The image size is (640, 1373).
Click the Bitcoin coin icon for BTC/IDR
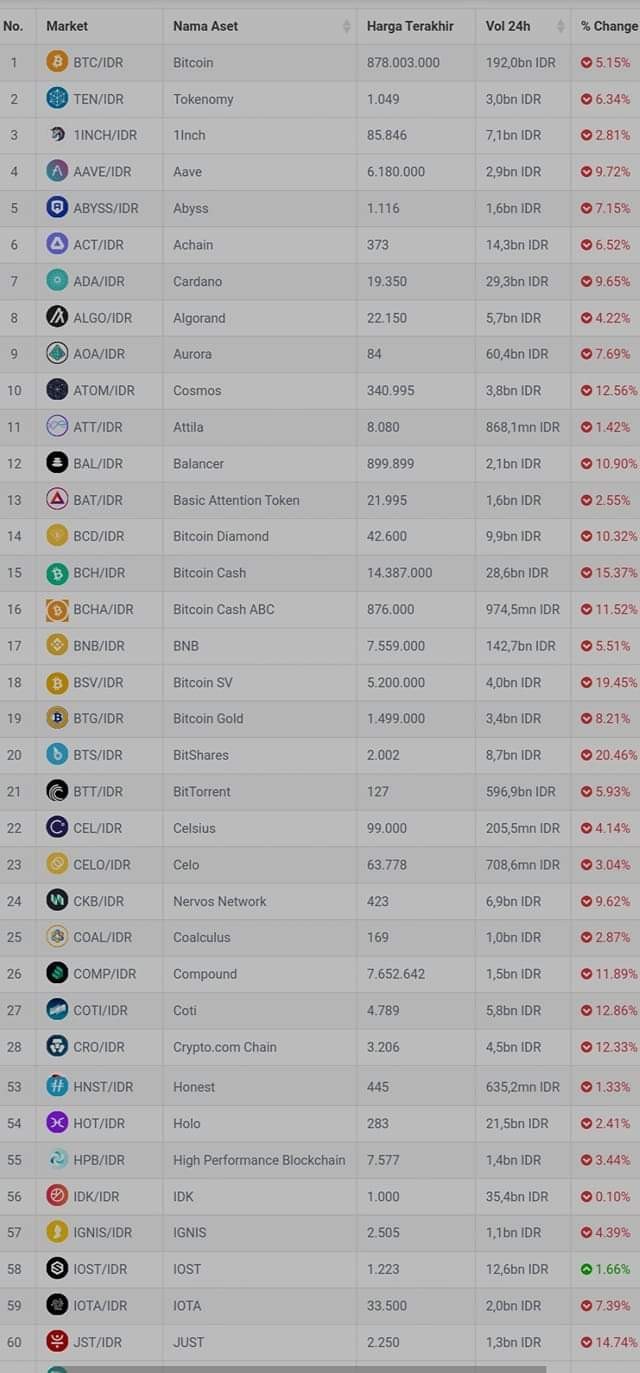point(57,62)
